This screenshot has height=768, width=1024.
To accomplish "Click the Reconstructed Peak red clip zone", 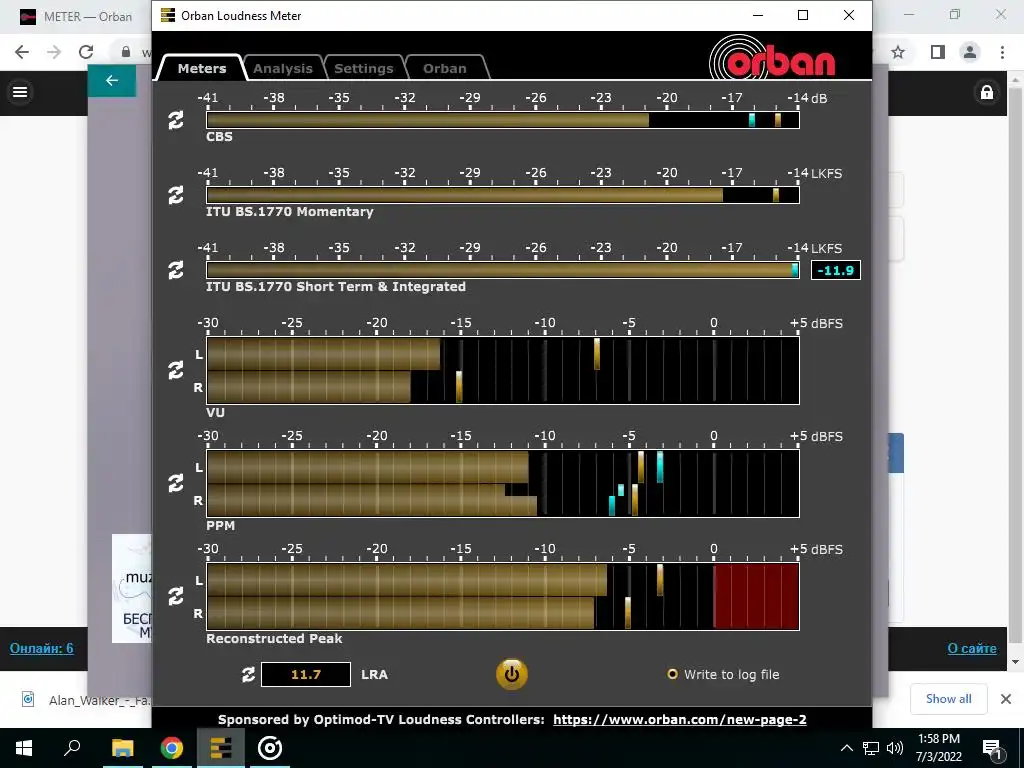I will click(x=756, y=596).
